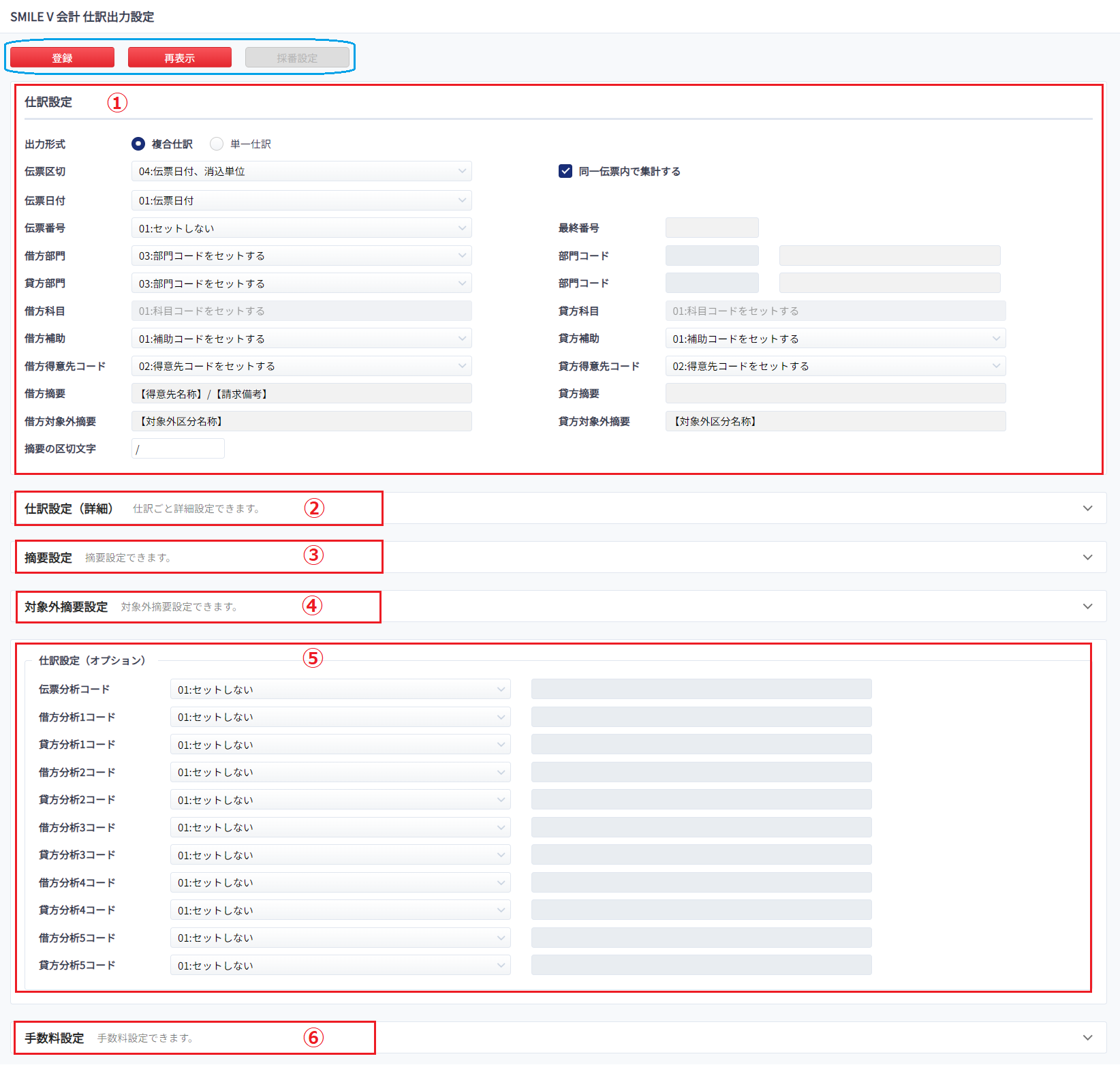Select the 複合仕訳 radio option
The width and height of the screenshot is (1120, 1065).
pyautogui.click(x=138, y=144)
